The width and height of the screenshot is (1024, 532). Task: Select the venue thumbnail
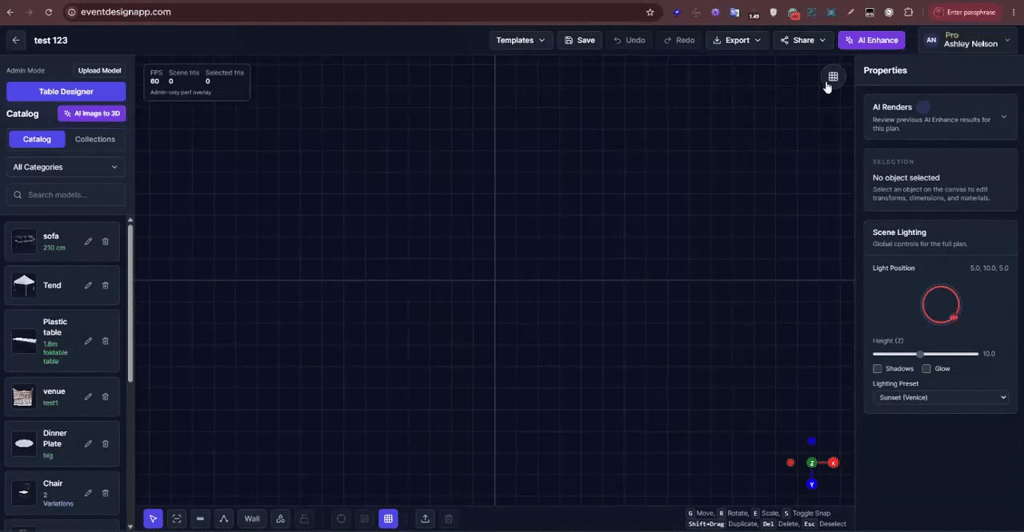pyautogui.click(x=24, y=396)
